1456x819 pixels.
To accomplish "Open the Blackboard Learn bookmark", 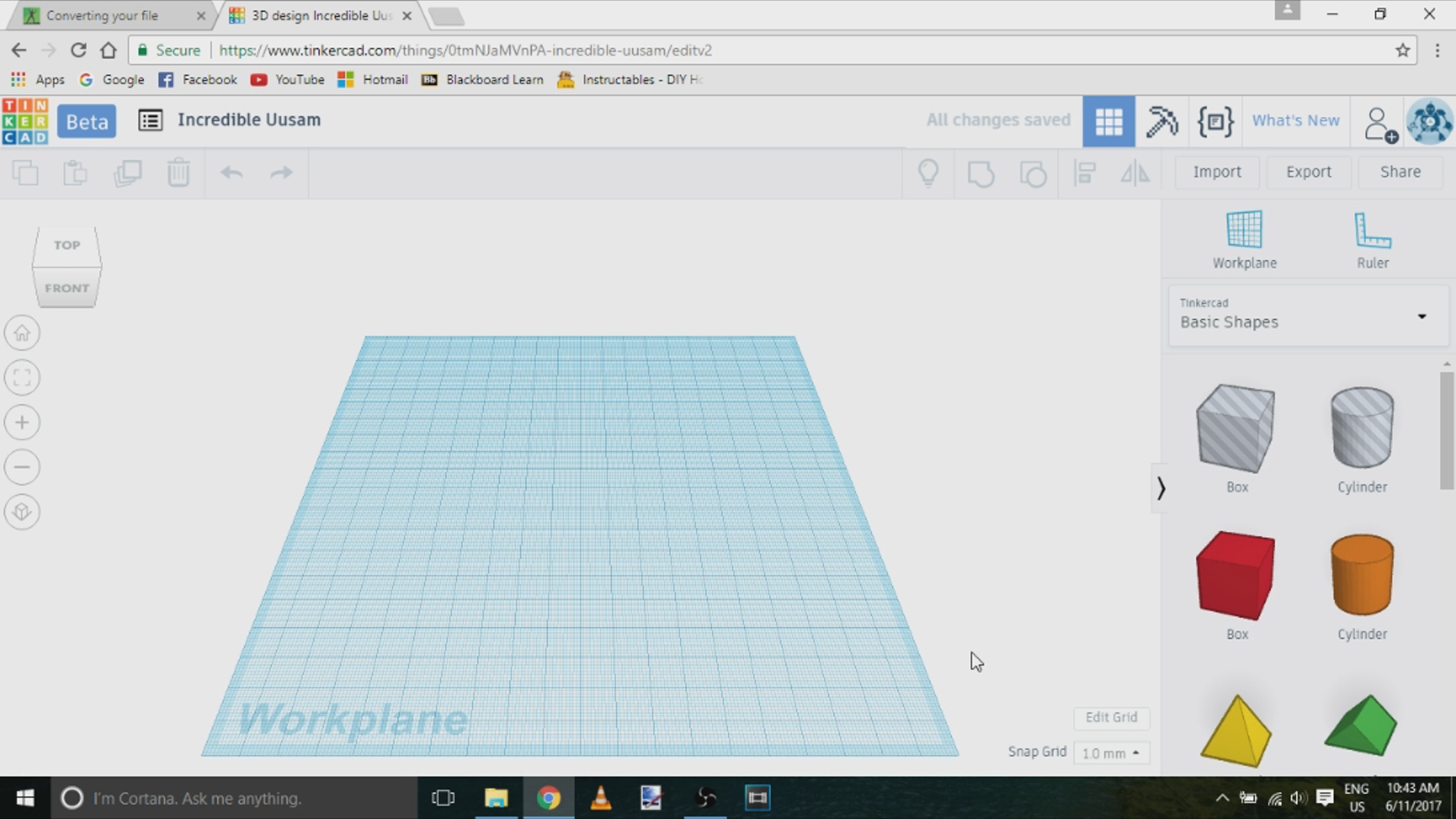I will tap(482, 80).
